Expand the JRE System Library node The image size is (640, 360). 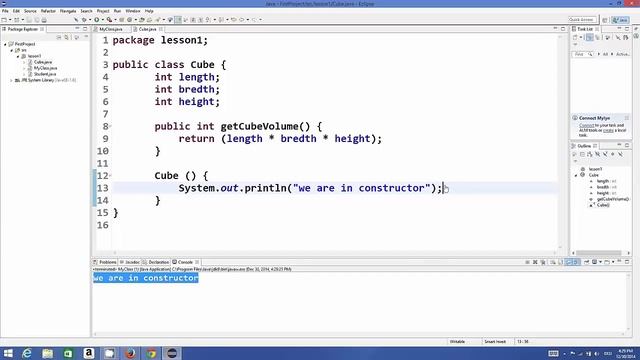click(x=11, y=80)
